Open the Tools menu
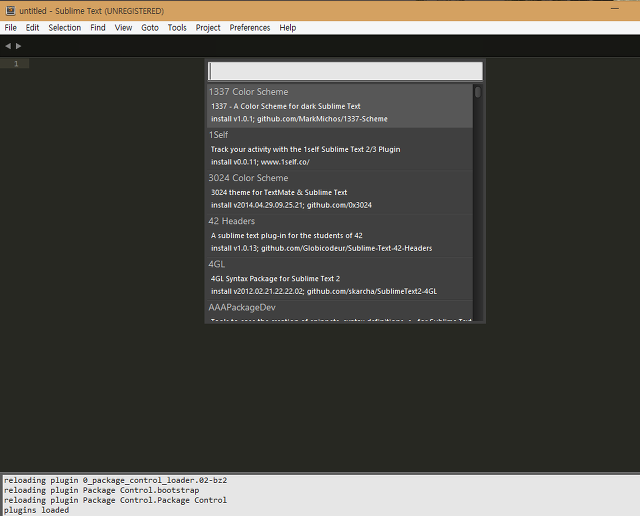The width and height of the screenshot is (640, 516). (x=177, y=28)
